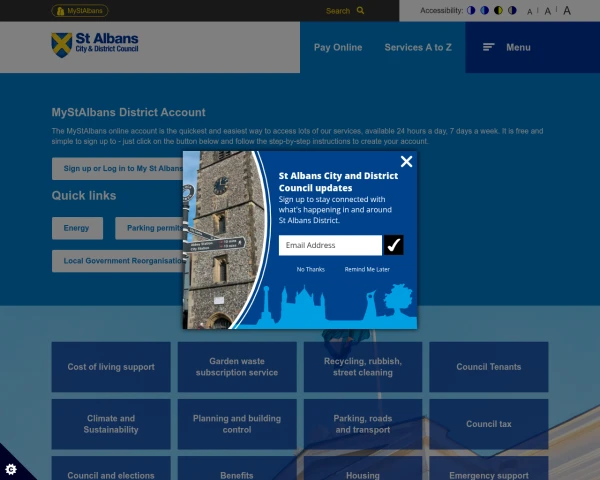Click Sign up or Log in button
This screenshot has height=480, width=600.
(117, 168)
